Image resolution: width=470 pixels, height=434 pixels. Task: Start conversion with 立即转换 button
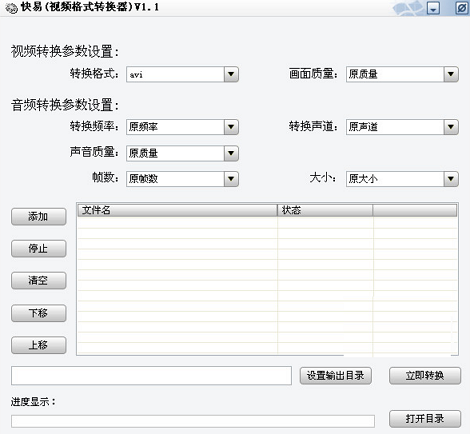click(425, 376)
